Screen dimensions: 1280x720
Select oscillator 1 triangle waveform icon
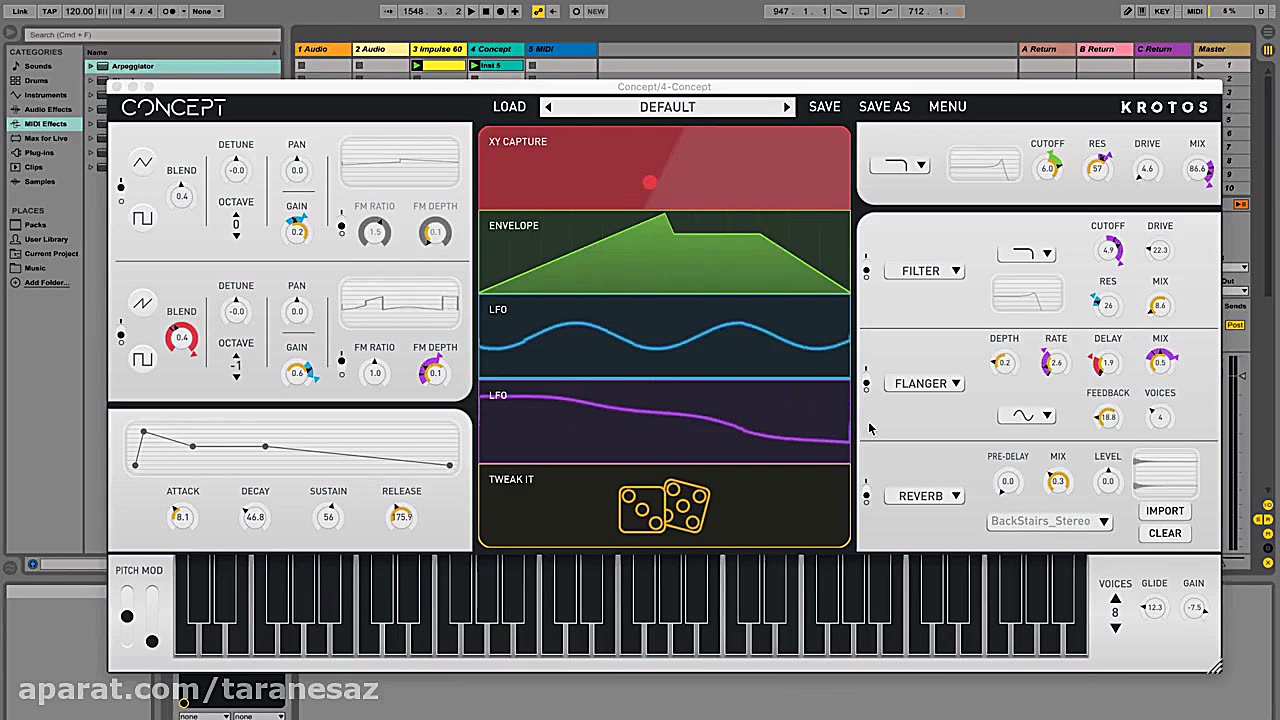(x=143, y=162)
